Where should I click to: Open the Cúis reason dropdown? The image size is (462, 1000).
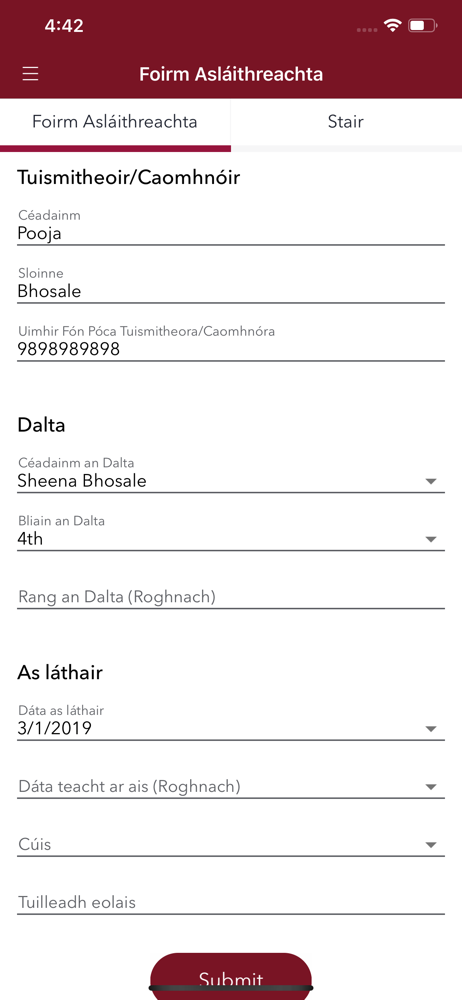point(231,844)
